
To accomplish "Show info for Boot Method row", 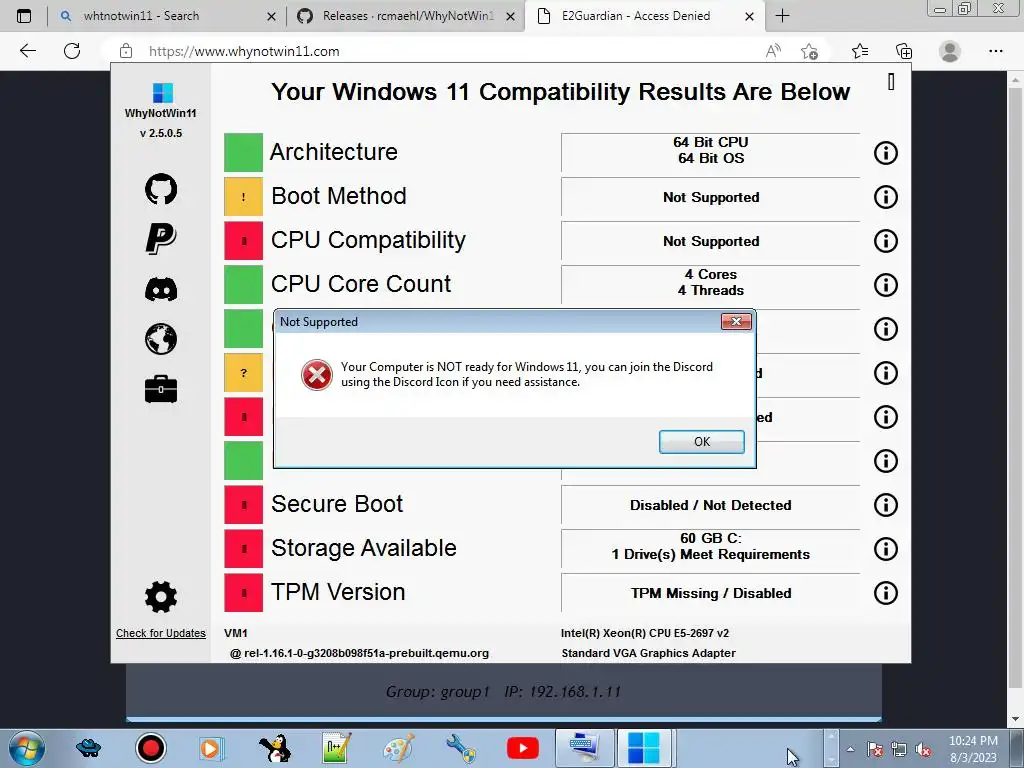I will (x=886, y=197).
